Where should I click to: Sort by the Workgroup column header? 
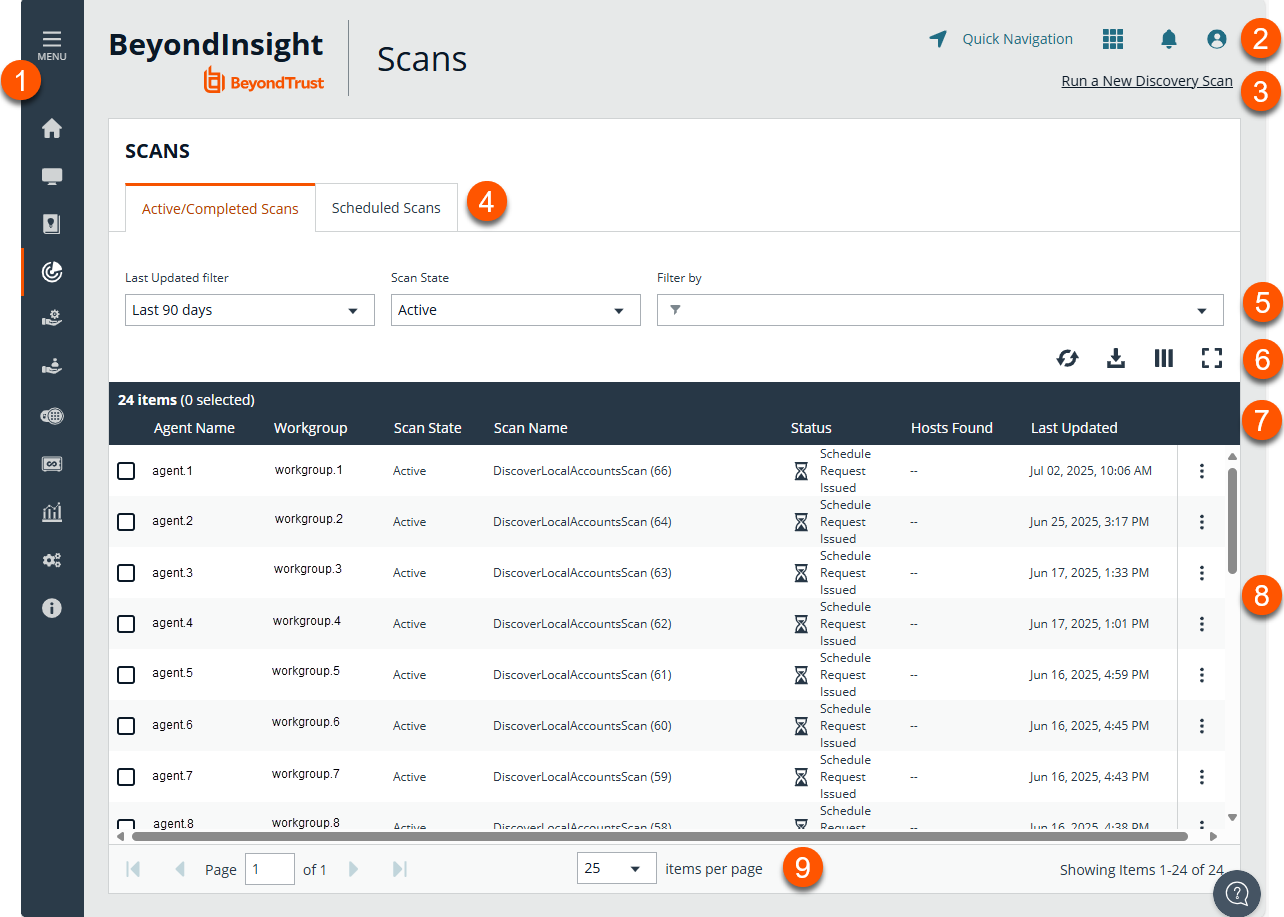pyautogui.click(x=310, y=428)
